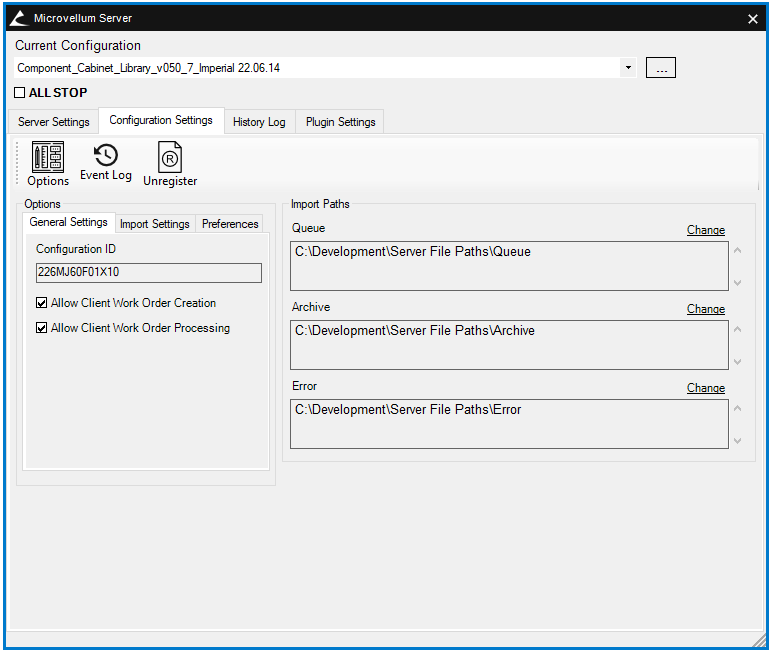Open the Plugin Settings tab
This screenshot has width=770, height=652.
pyautogui.click(x=341, y=122)
